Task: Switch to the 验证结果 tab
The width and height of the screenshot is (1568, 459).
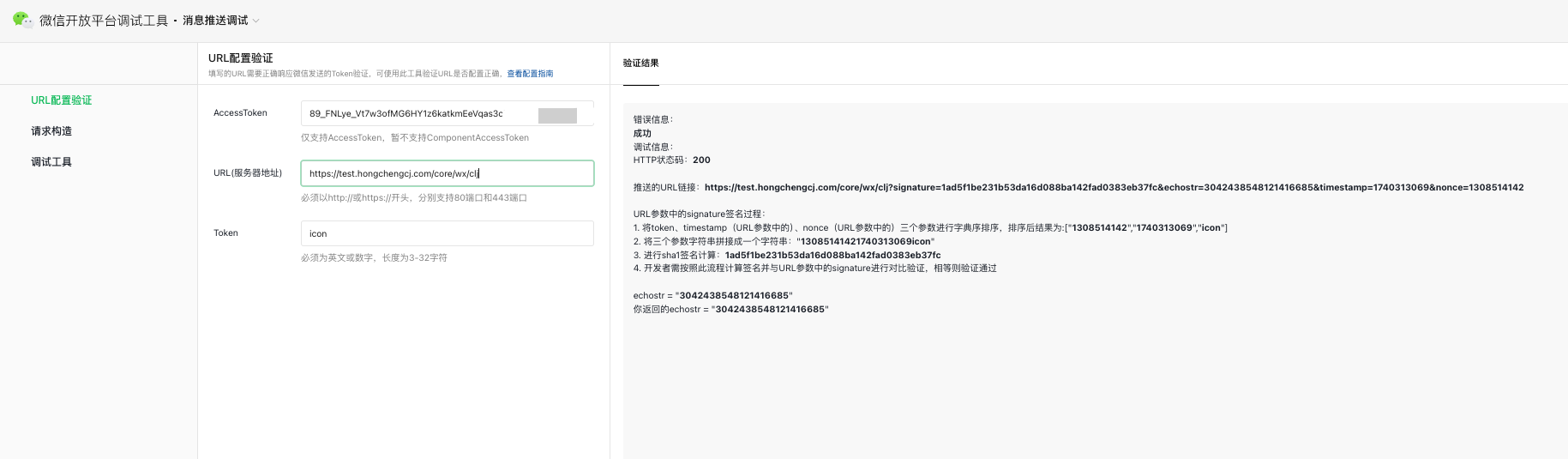Action: (x=641, y=63)
